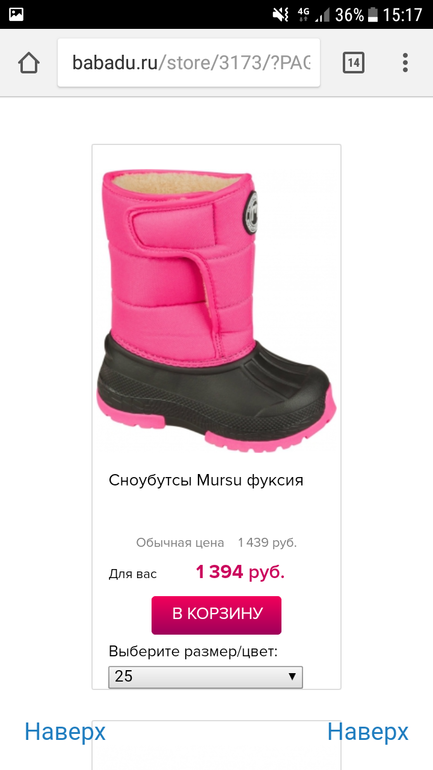The height and width of the screenshot is (770, 433).
Task: Tap the battery icon in status bar
Action: (373, 15)
